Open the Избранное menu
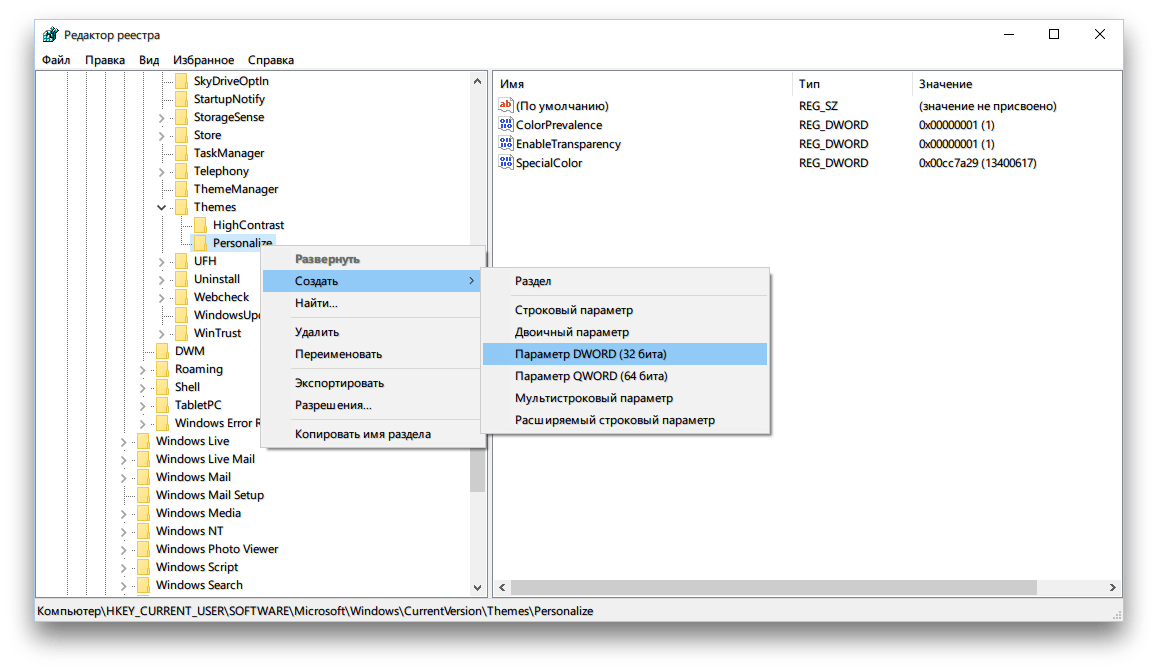 click(x=204, y=60)
